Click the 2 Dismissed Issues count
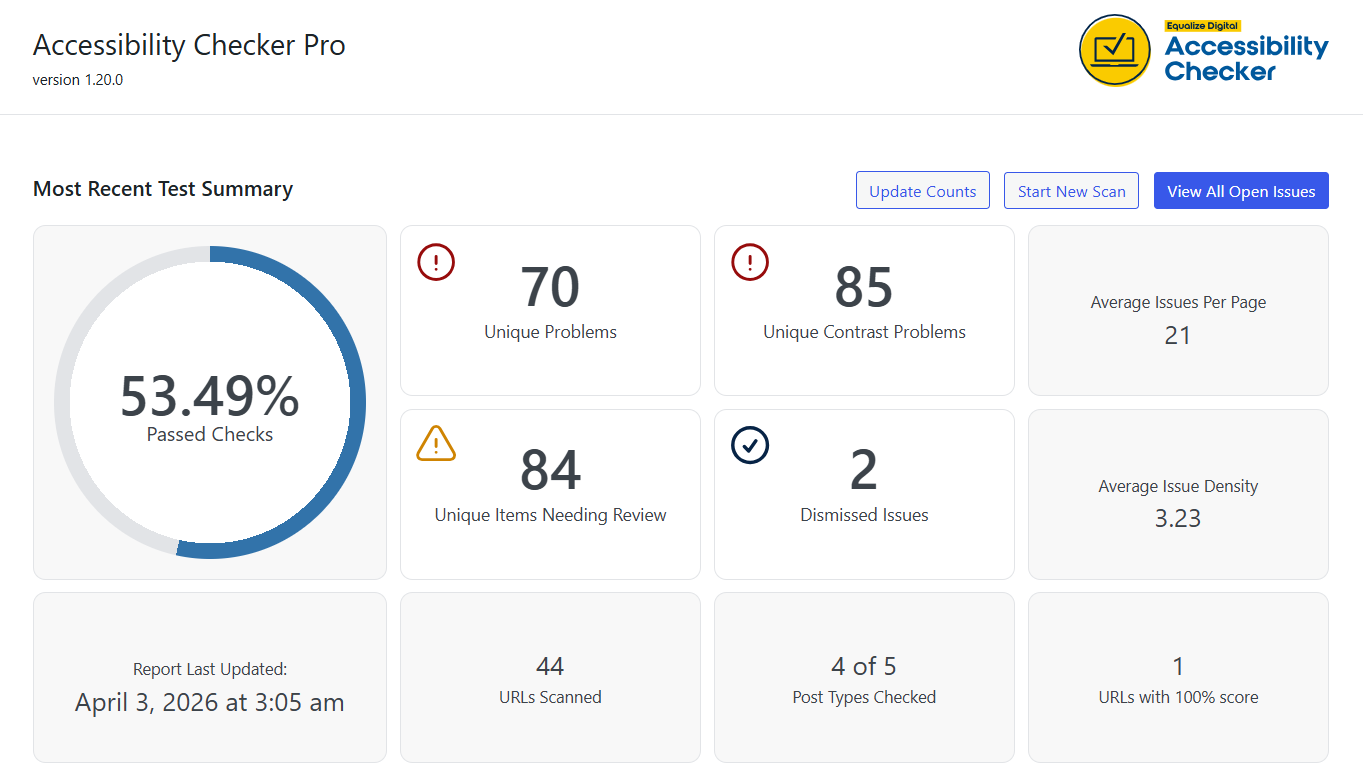 [x=864, y=470]
